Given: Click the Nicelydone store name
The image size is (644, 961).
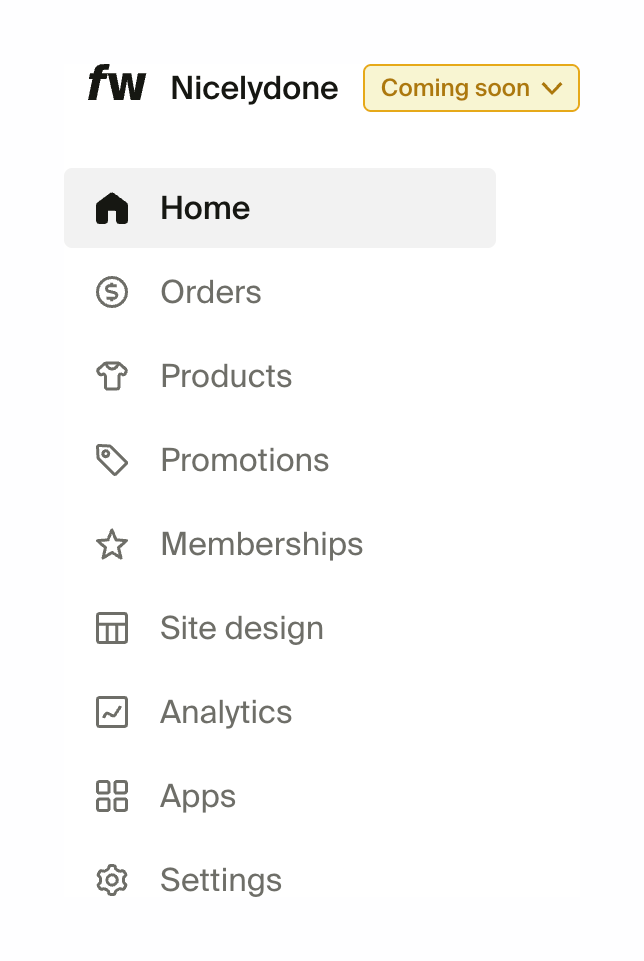Looking at the screenshot, I should [254, 88].
